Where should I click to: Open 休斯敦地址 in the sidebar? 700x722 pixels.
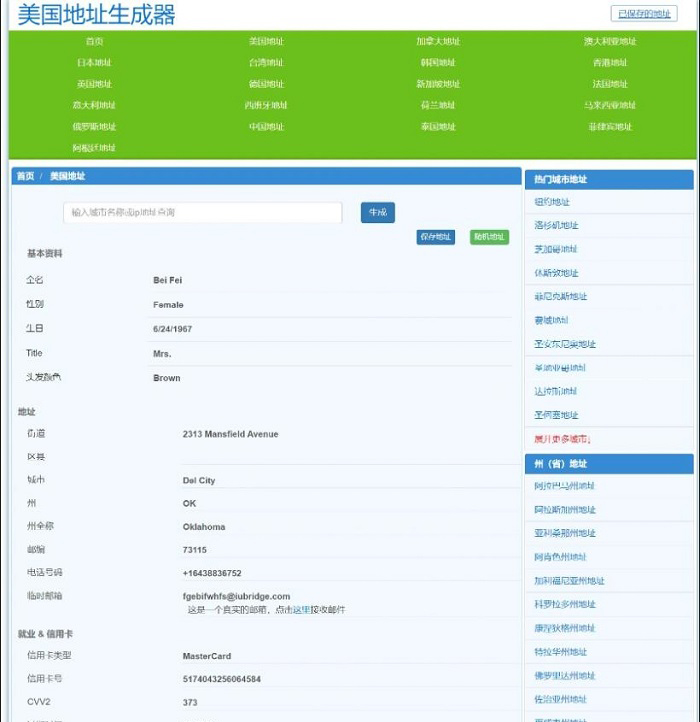[556, 273]
